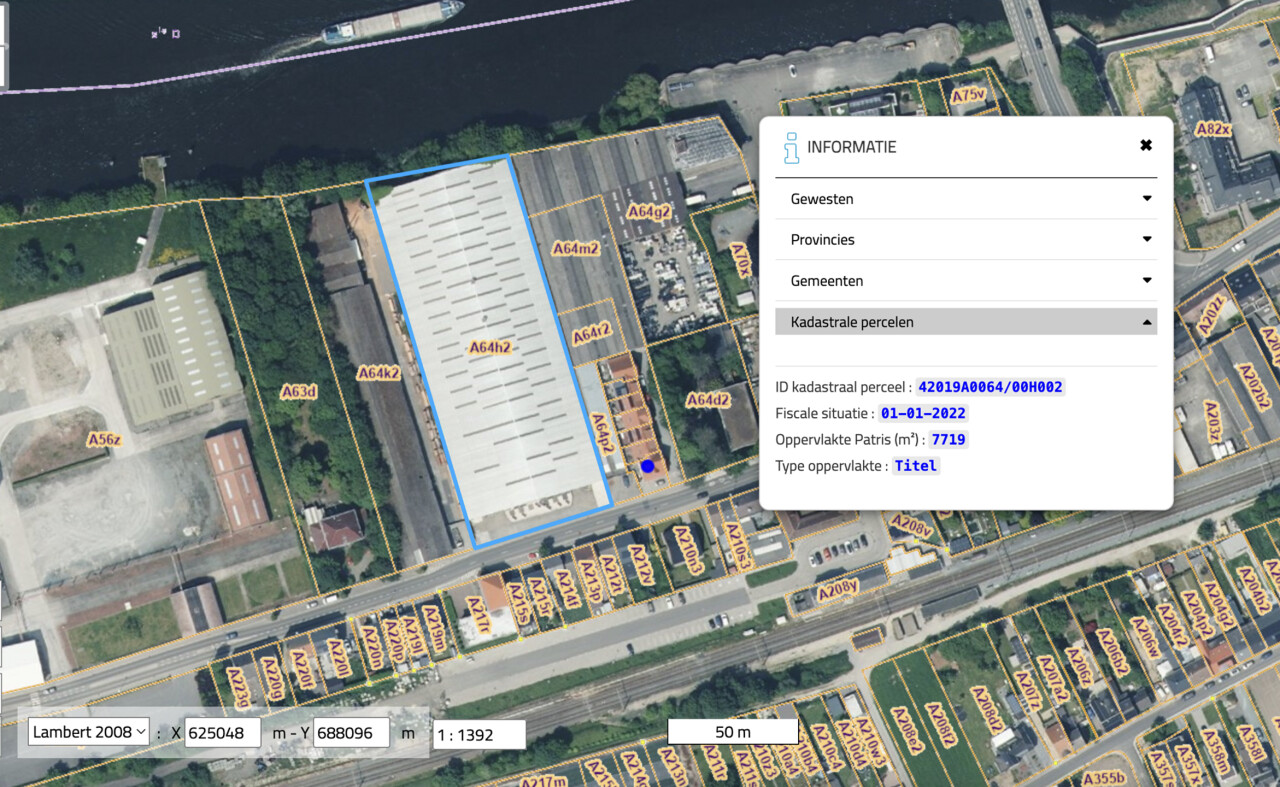Collapse the Kadastrale percelen section

[x=966, y=322]
